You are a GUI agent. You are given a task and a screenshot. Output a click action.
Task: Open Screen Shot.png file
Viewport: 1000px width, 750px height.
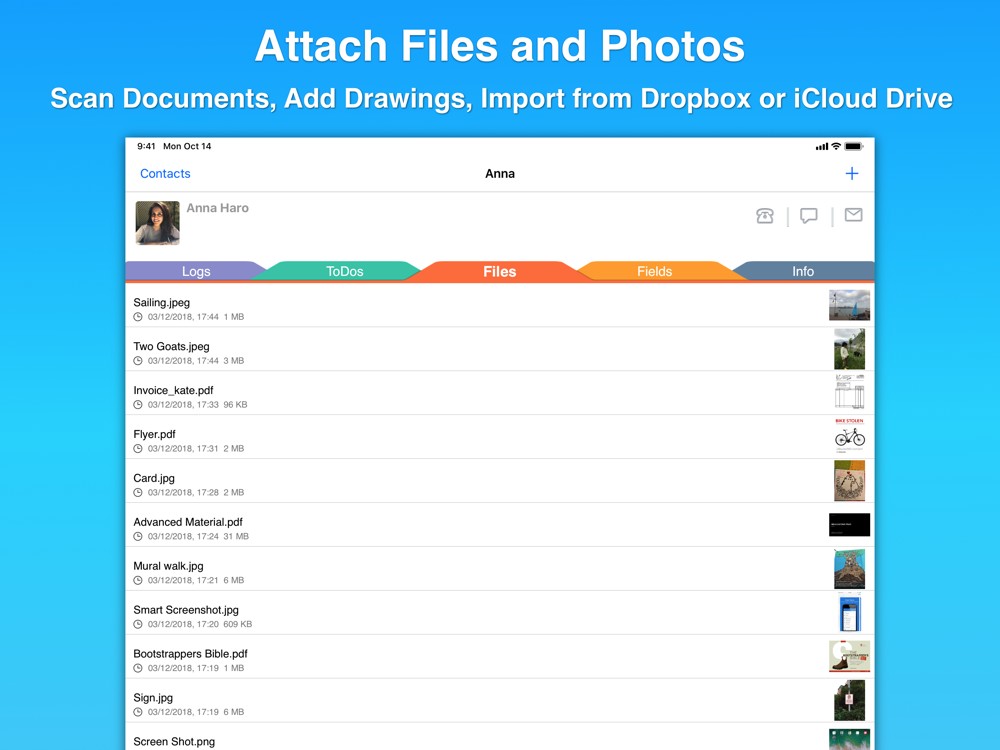(x=500, y=737)
